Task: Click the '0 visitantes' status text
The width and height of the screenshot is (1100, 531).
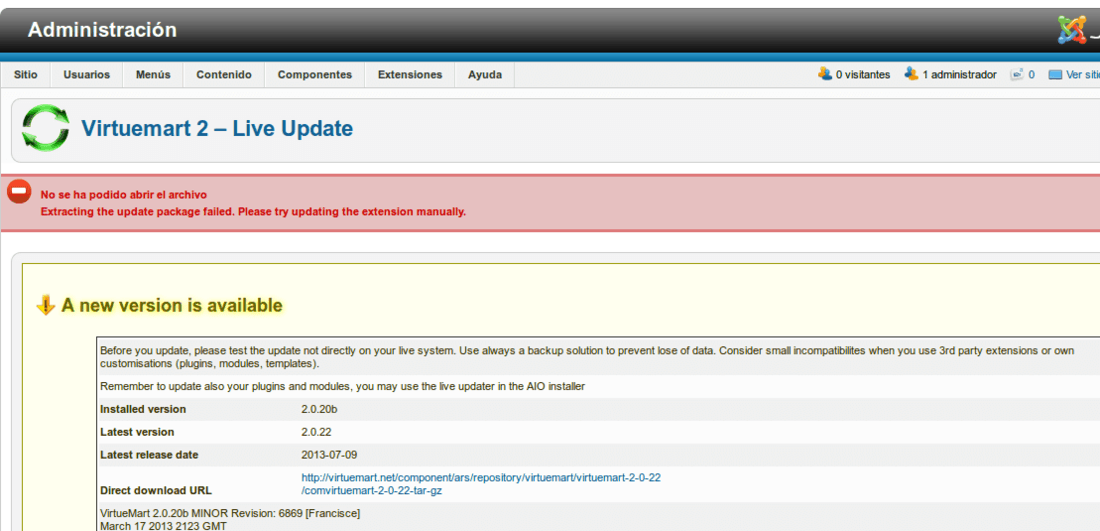Action: point(863,74)
